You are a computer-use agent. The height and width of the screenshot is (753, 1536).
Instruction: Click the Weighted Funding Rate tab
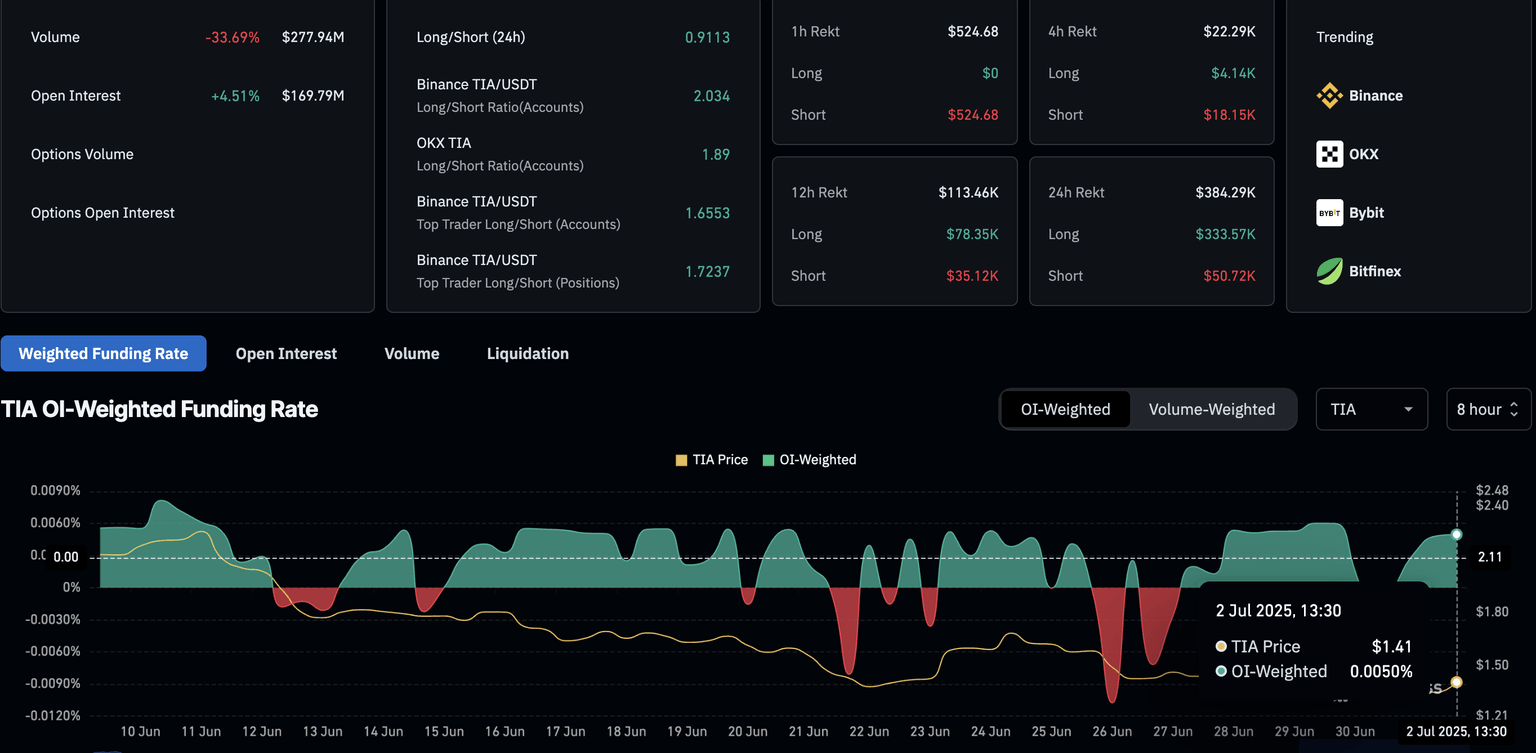pos(103,354)
